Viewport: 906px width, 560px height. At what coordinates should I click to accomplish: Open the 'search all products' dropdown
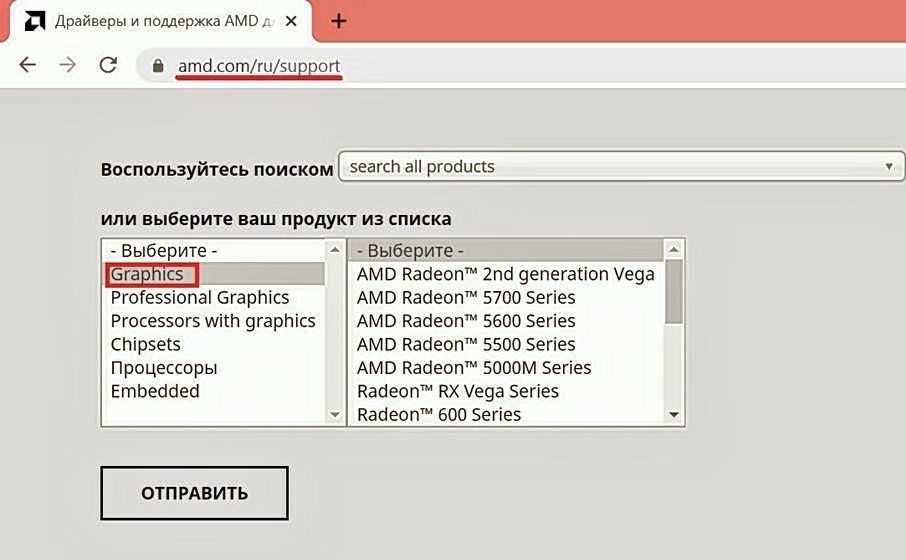click(621, 167)
